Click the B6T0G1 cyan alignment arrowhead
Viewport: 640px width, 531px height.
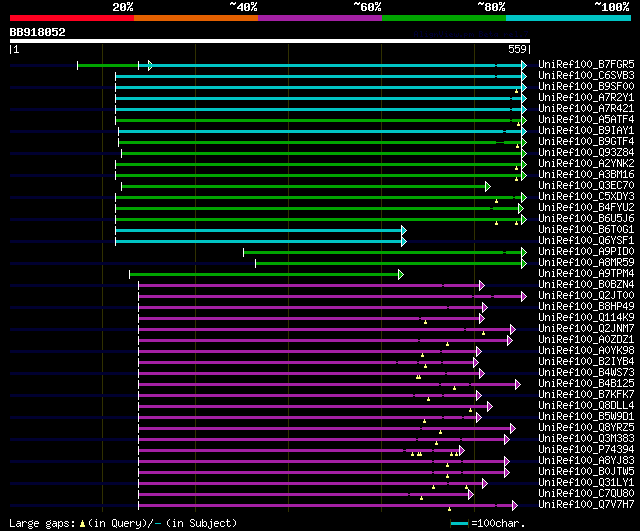404,231
